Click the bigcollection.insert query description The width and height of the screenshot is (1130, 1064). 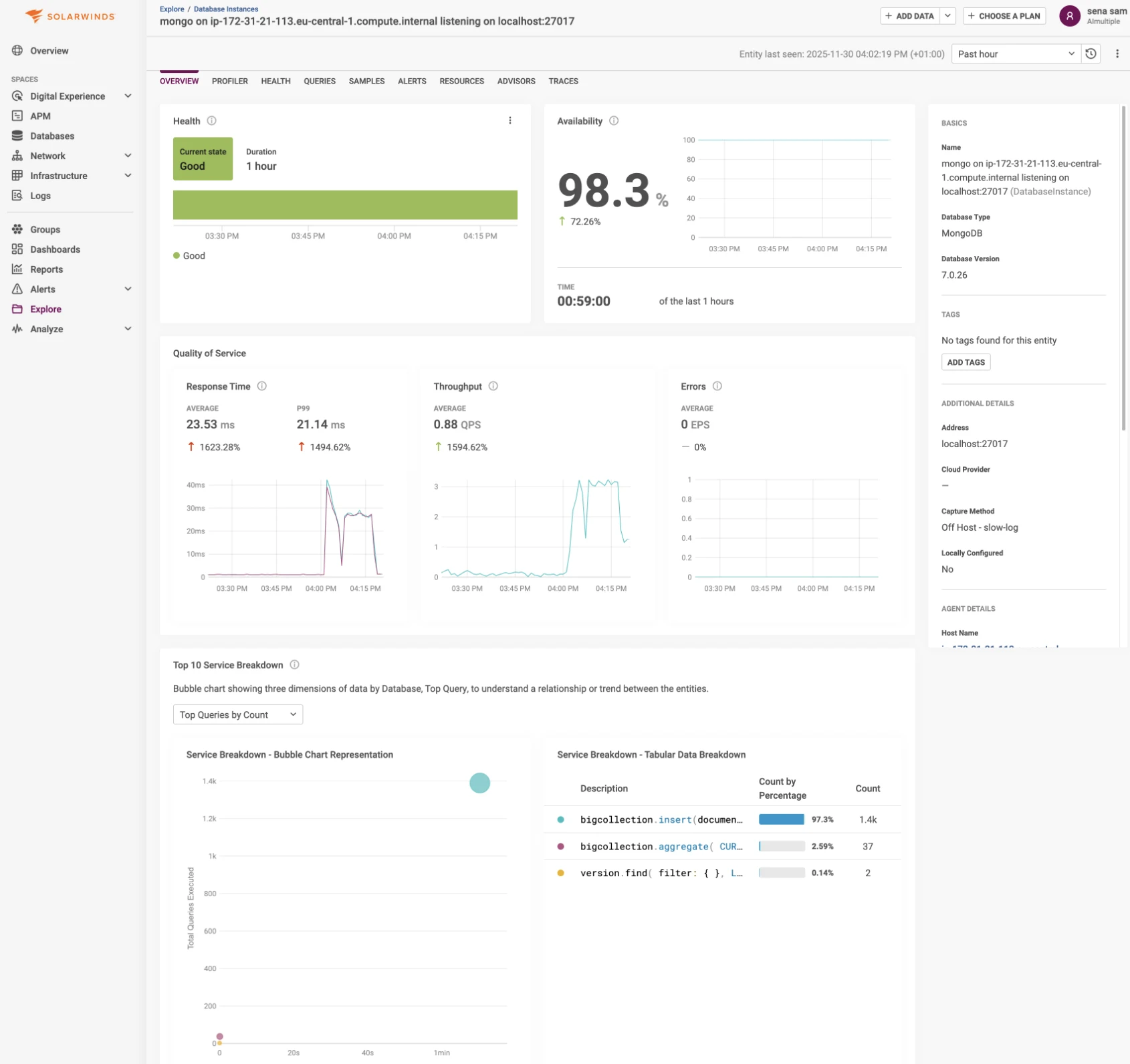[x=661, y=819]
